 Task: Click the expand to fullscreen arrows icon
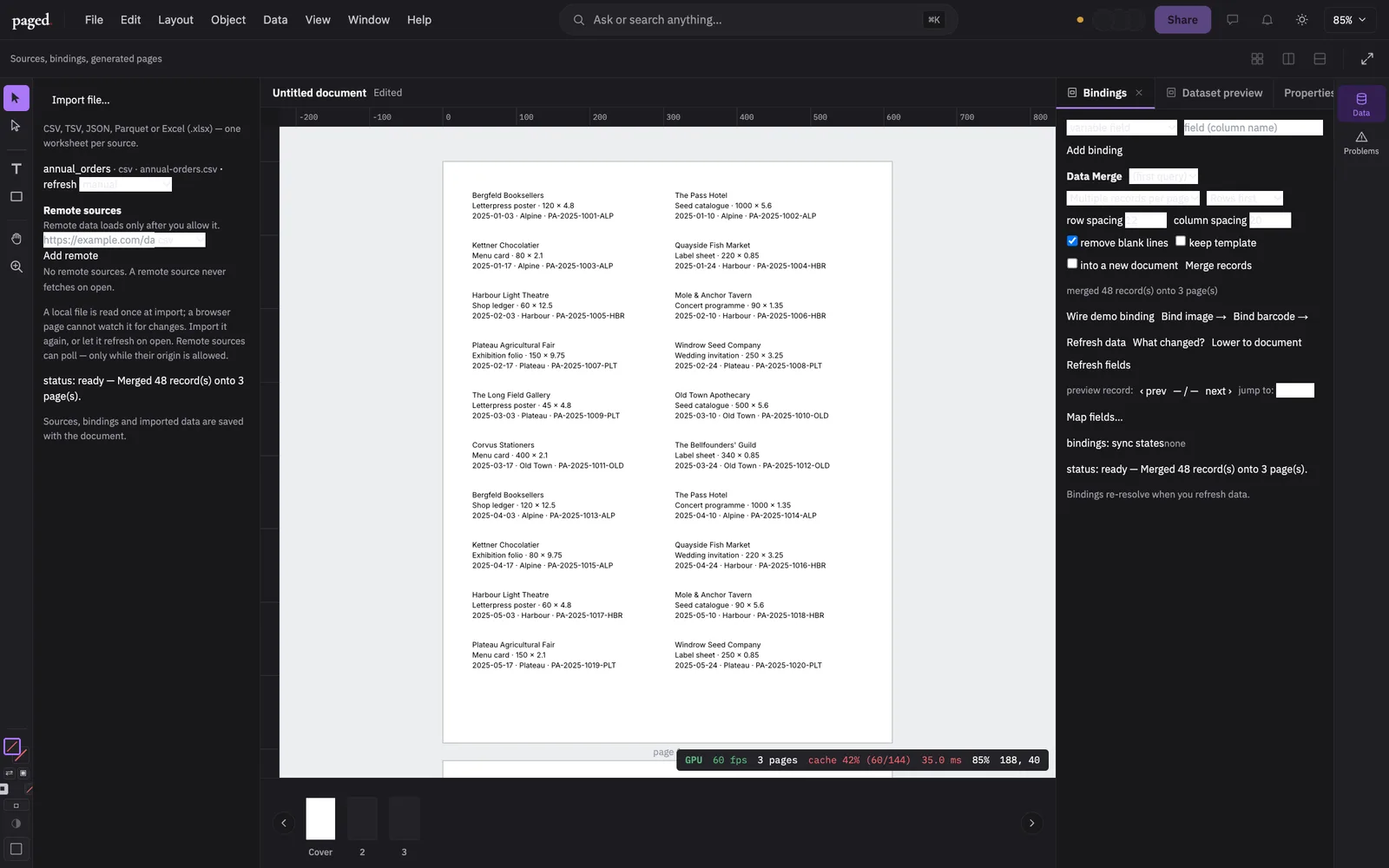point(1367,59)
